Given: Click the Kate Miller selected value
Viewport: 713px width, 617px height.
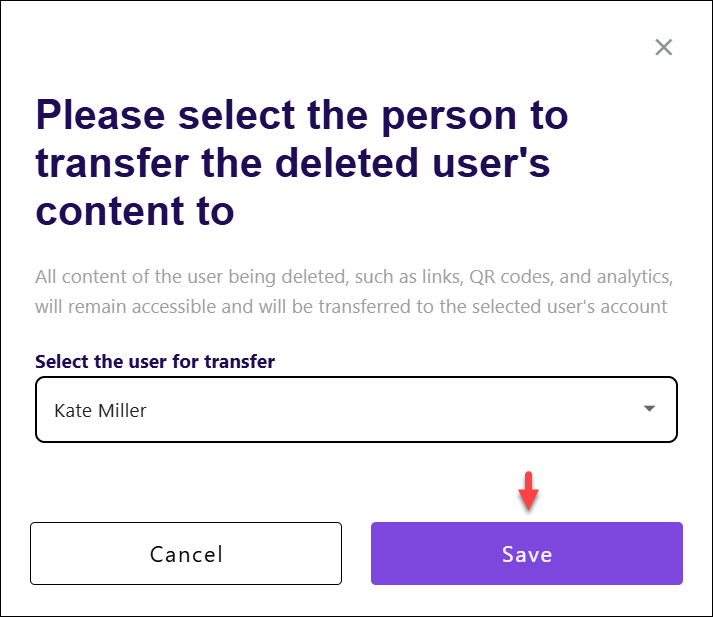Looking at the screenshot, I should 100,411.
